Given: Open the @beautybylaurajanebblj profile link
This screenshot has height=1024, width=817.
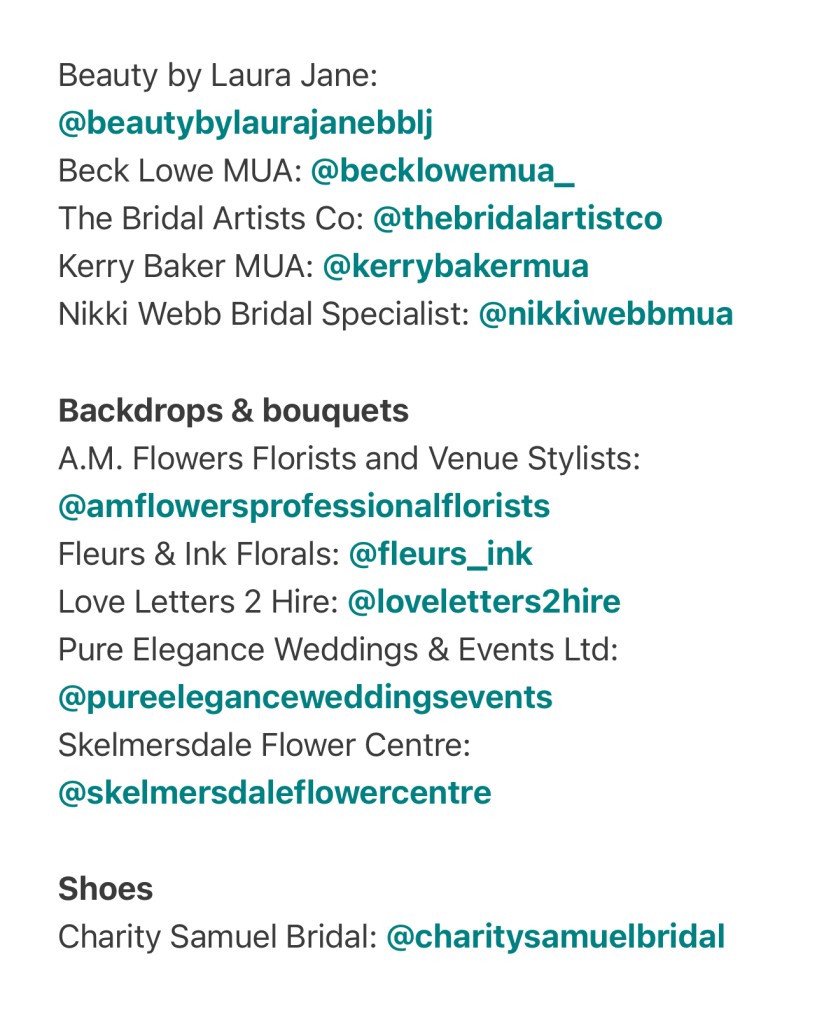Looking at the screenshot, I should [245, 123].
